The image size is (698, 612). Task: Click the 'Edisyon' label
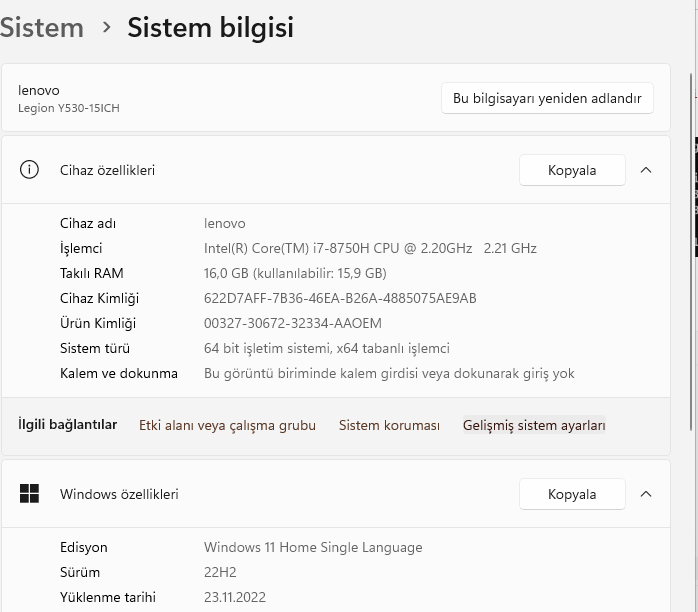pyautogui.click(x=84, y=547)
